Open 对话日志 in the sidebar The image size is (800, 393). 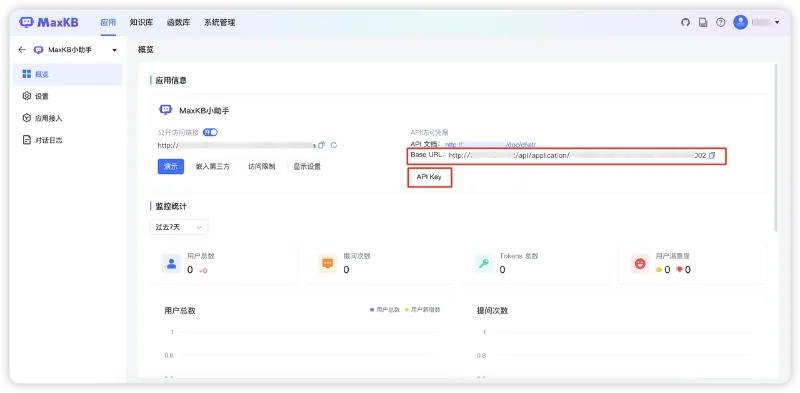coord(67,140)
